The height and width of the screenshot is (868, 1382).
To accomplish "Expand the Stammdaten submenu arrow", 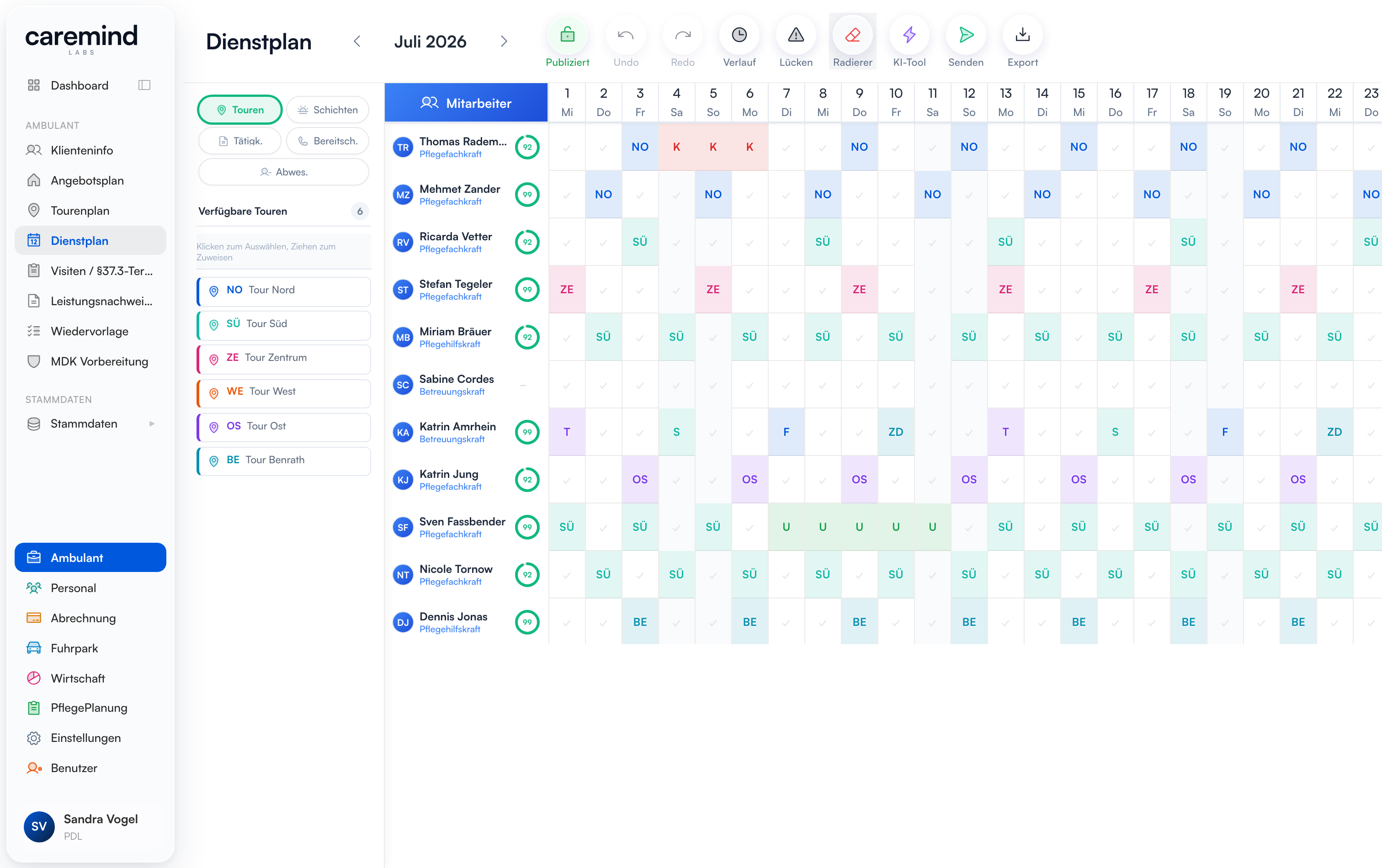I will [152, 423].
